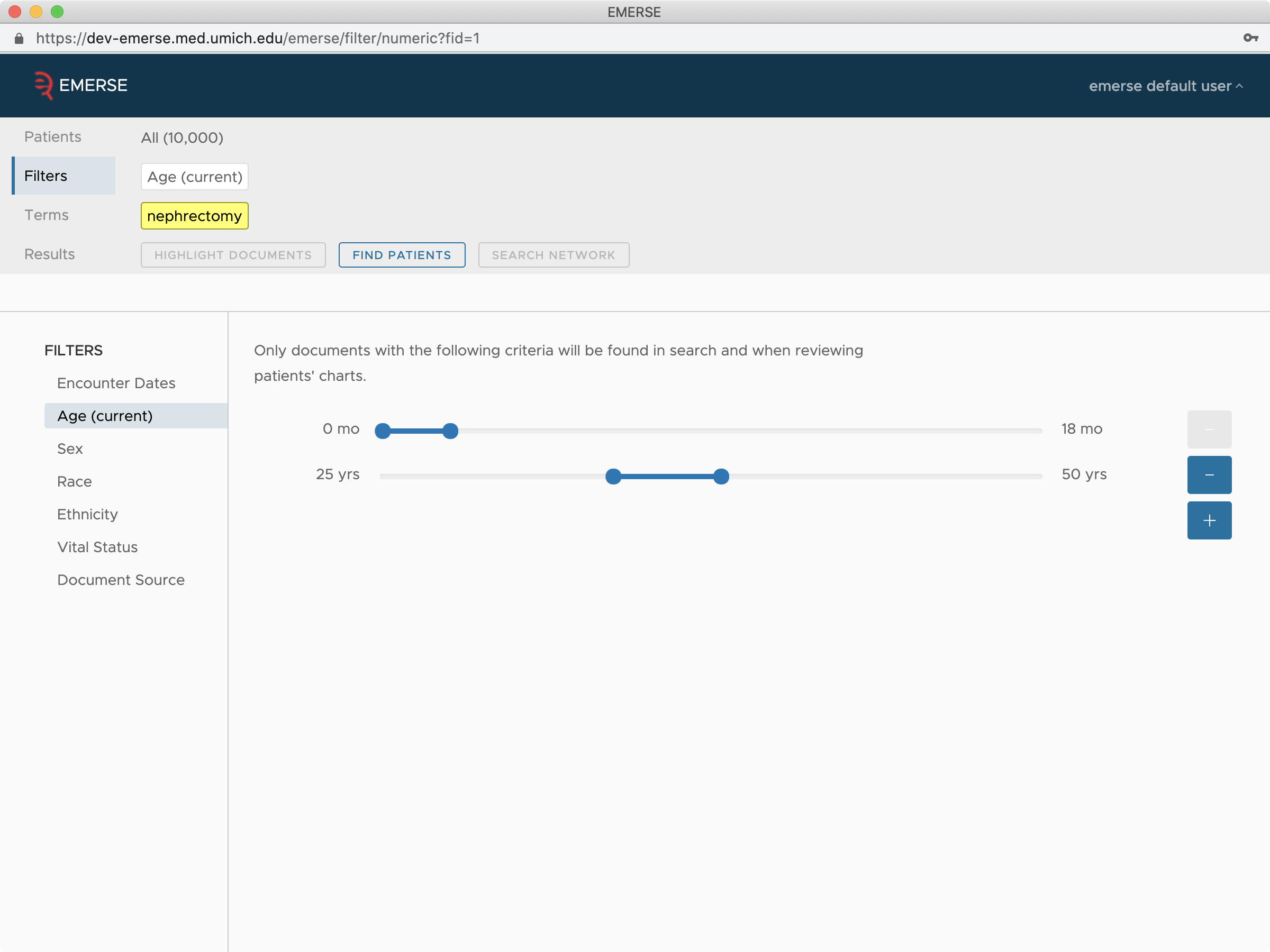The width and height of the screenshot is (1270, 952).
Task: Select the Encounter Dates filter
Action: (x=116, y=382)
